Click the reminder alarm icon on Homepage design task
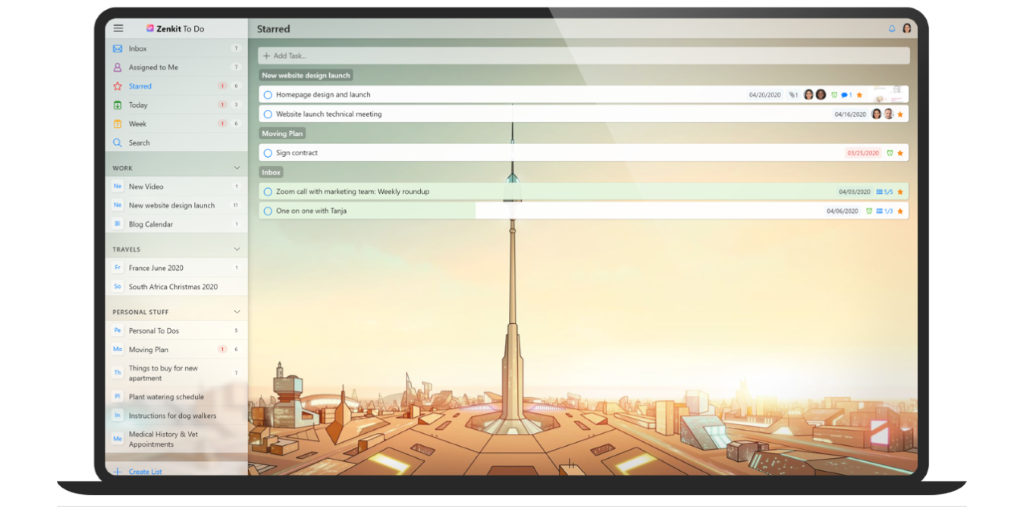The height and width of the screenshot is (512, 1024). pyautogui.click(x=834, y=95)
